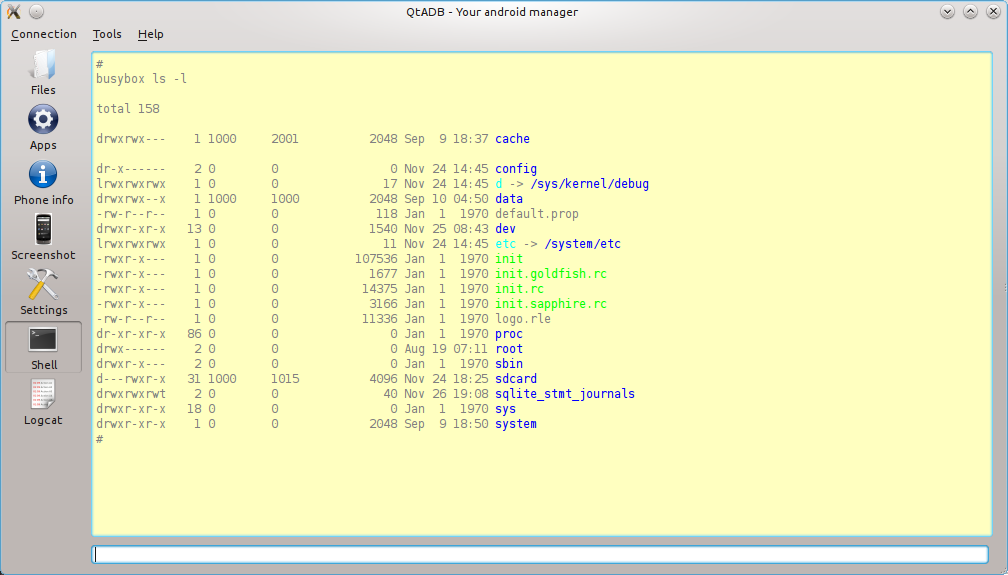Click the 'proc' directory name
Screen dimensions: 1008x575
508,334
